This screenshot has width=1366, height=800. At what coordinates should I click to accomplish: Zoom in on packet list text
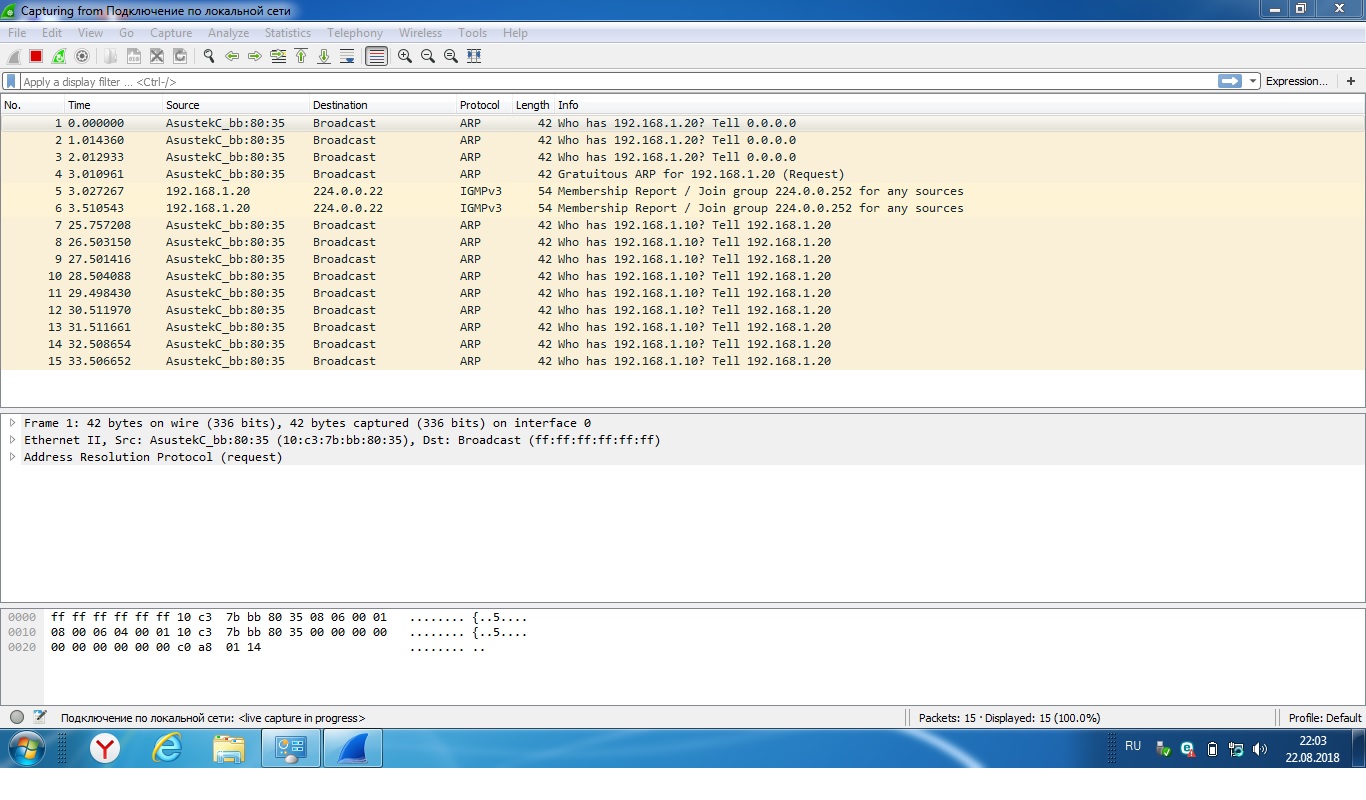pos(405,56)
